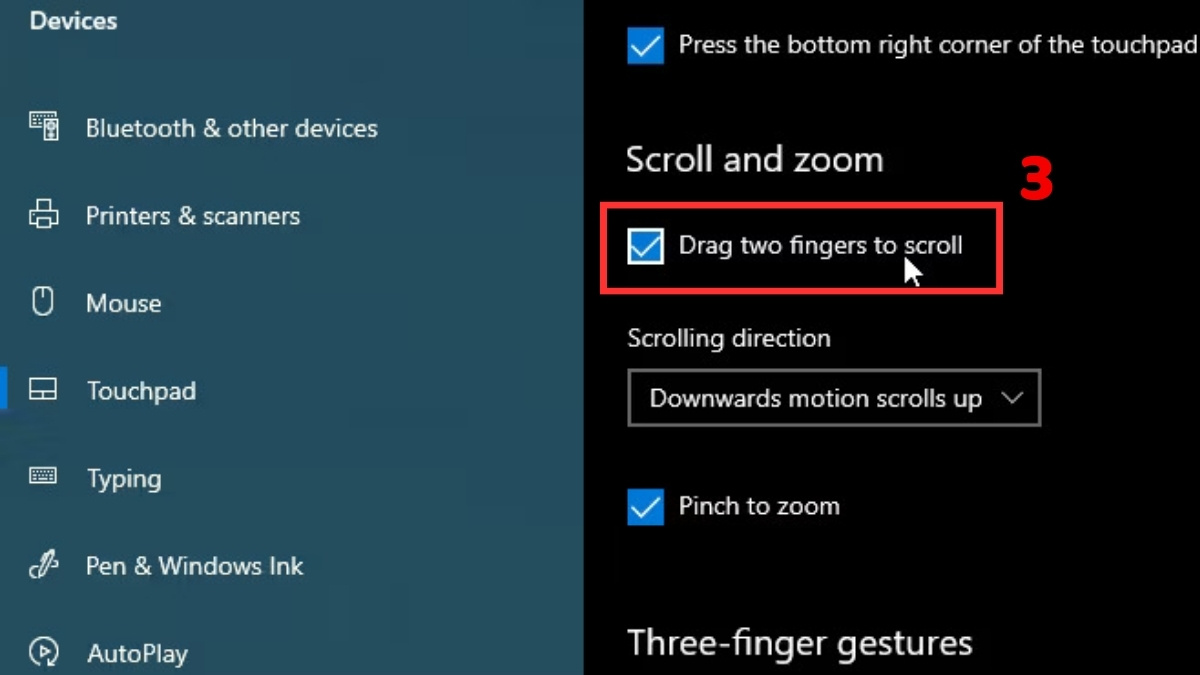1200x675 pixels.
Task: Click the Pen & Windows Ink icon
Action: coord(44,565)
